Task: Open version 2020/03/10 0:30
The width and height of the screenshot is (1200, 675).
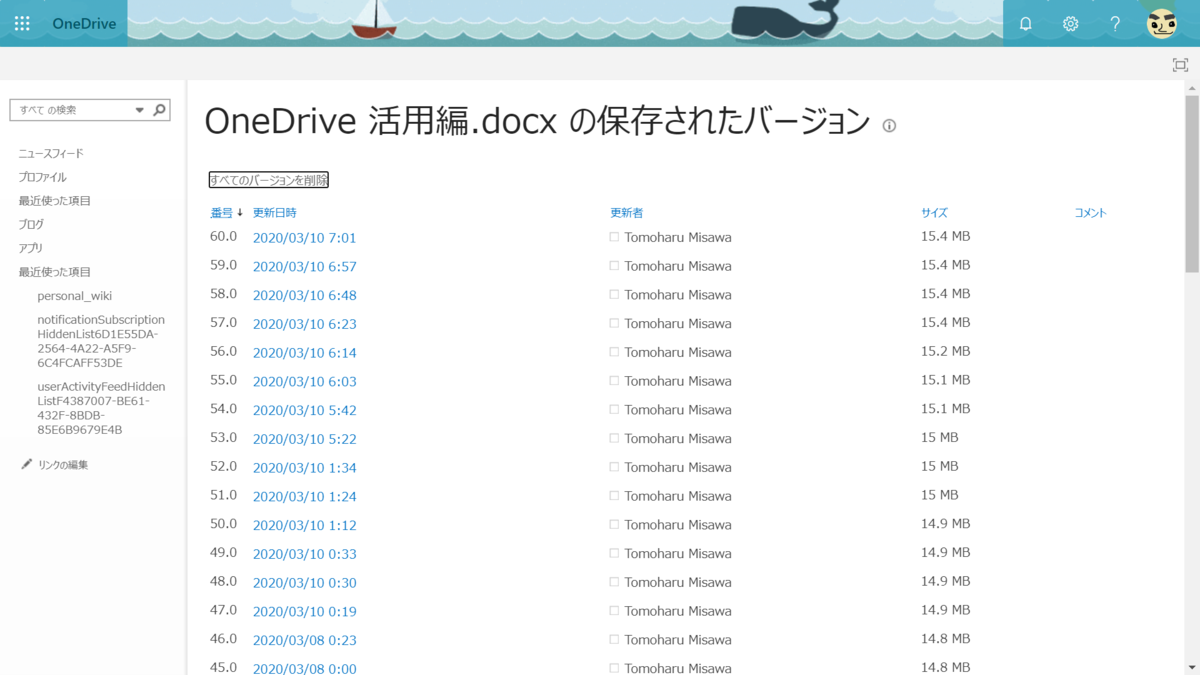Action: [304, 583]
